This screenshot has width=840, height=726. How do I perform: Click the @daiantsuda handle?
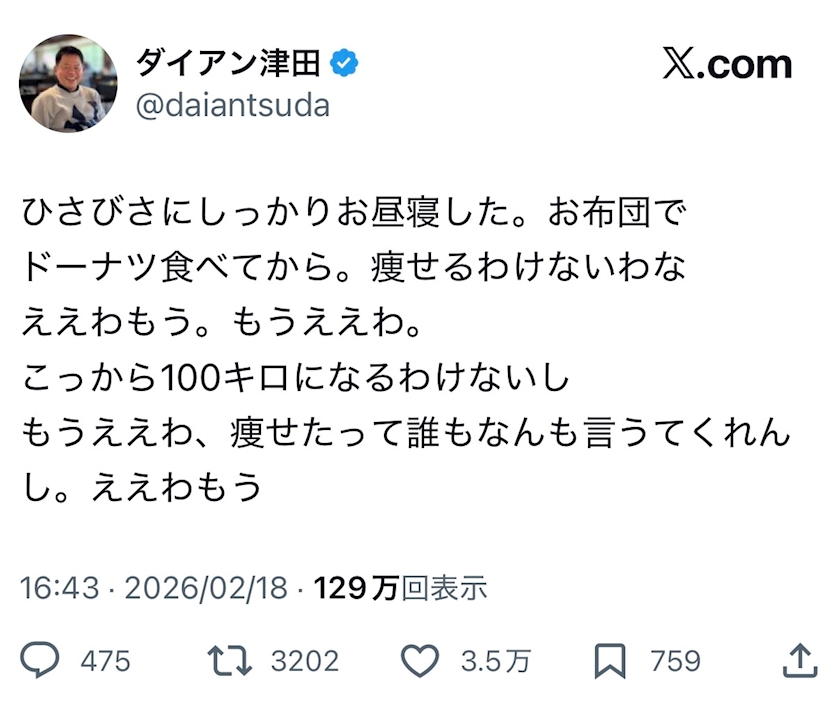232,105
